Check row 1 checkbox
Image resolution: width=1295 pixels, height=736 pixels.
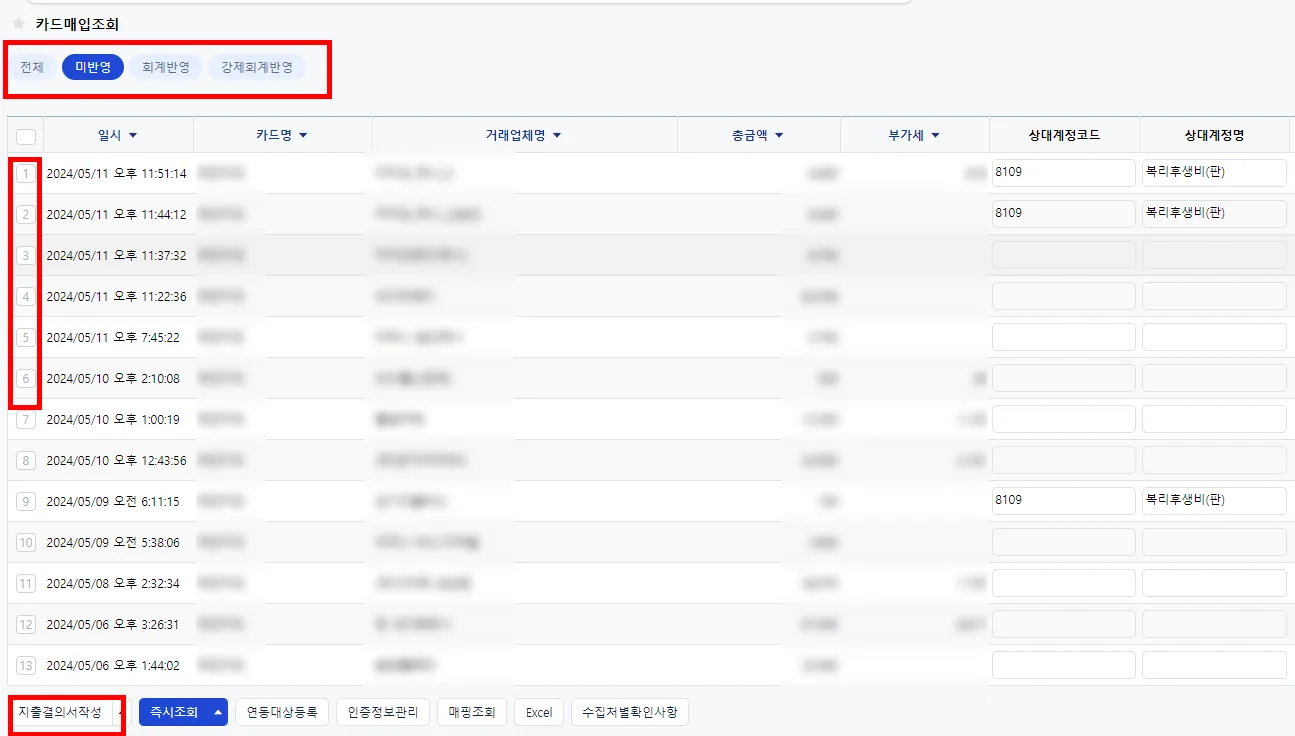[26, 173]
